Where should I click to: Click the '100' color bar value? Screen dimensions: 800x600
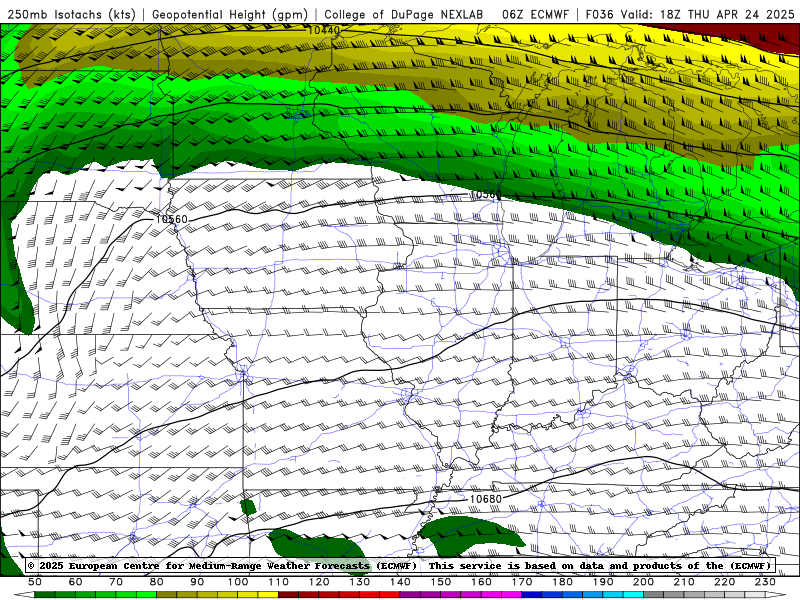(x=238, y=582)
